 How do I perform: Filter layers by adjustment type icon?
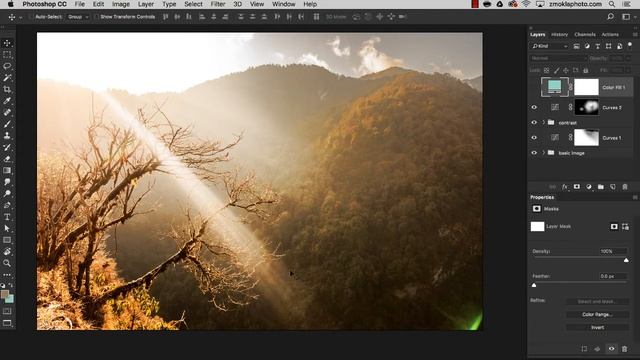587,46
